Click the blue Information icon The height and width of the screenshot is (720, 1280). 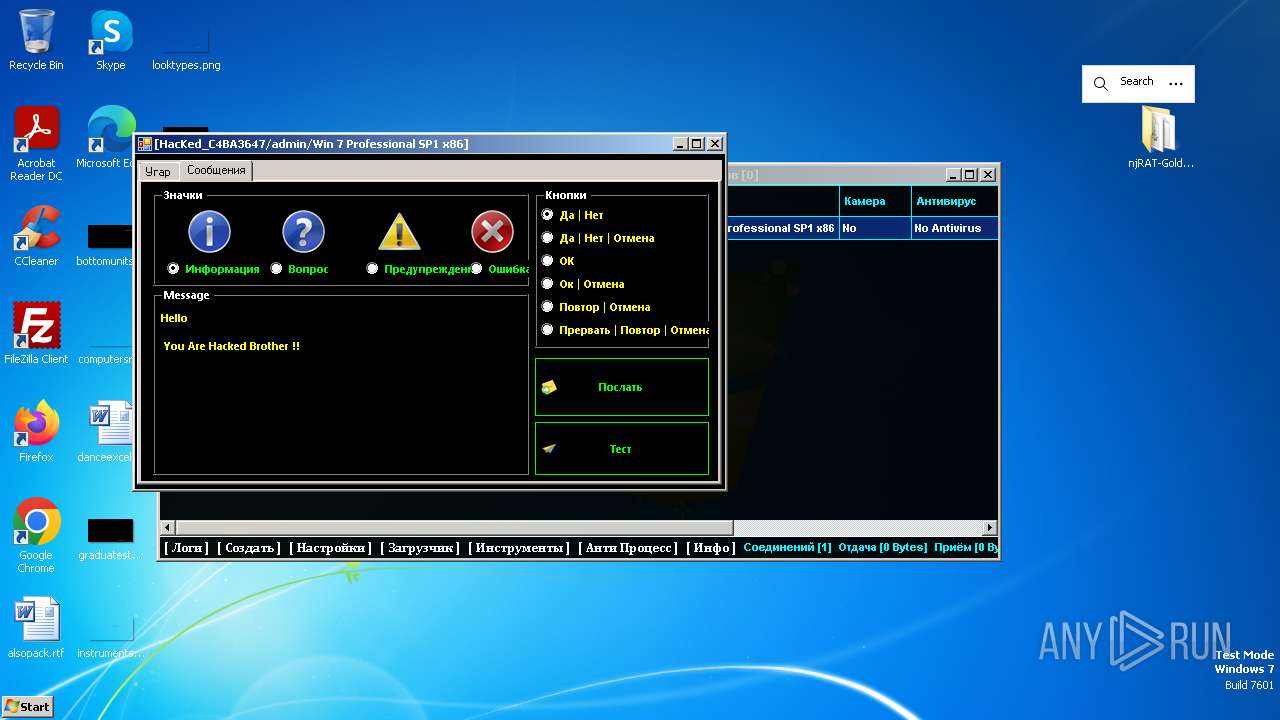click(x=210, y=232)
